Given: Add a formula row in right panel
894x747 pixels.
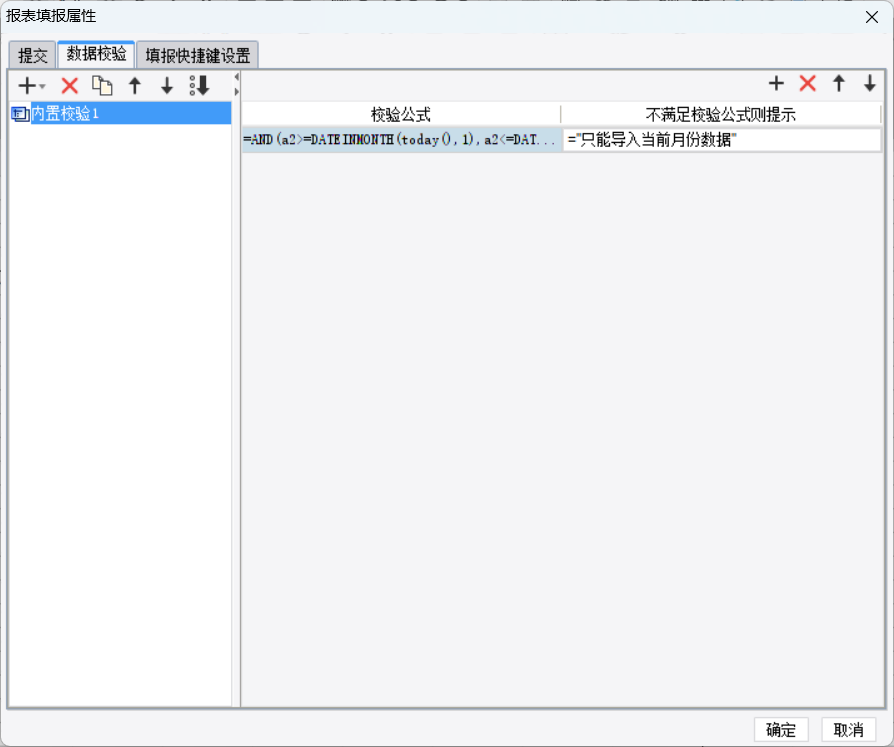Looking at the screenshot, I should (x=776, y=83).
